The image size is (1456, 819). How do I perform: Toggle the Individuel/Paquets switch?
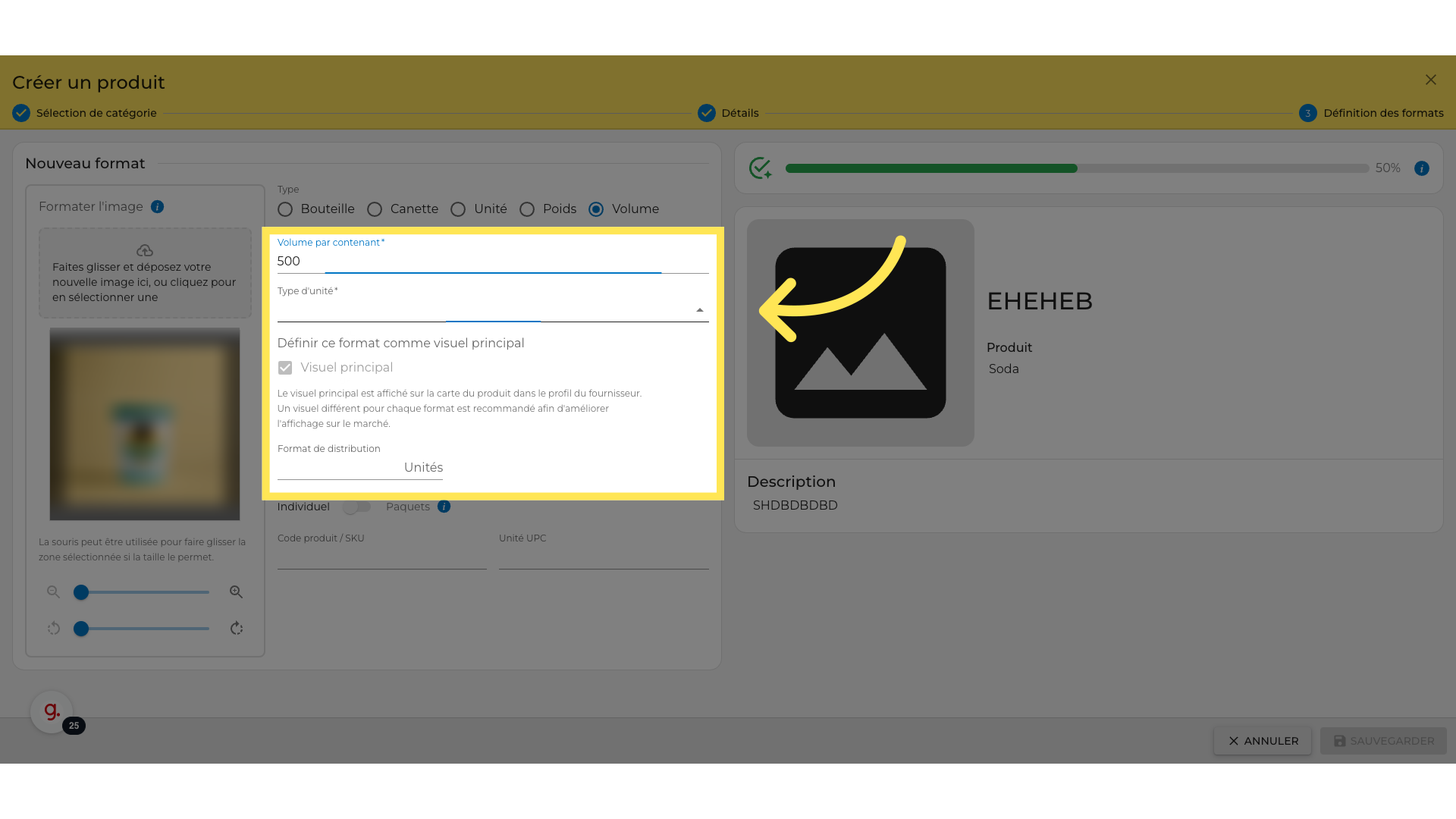[356, 507]
